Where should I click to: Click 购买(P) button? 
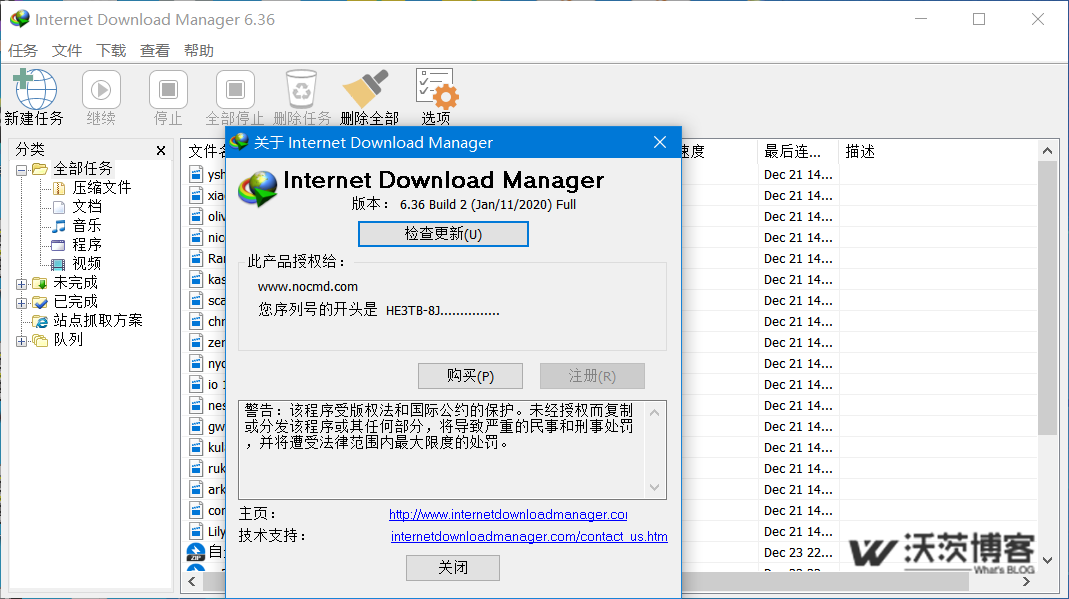tap(470, 375)
